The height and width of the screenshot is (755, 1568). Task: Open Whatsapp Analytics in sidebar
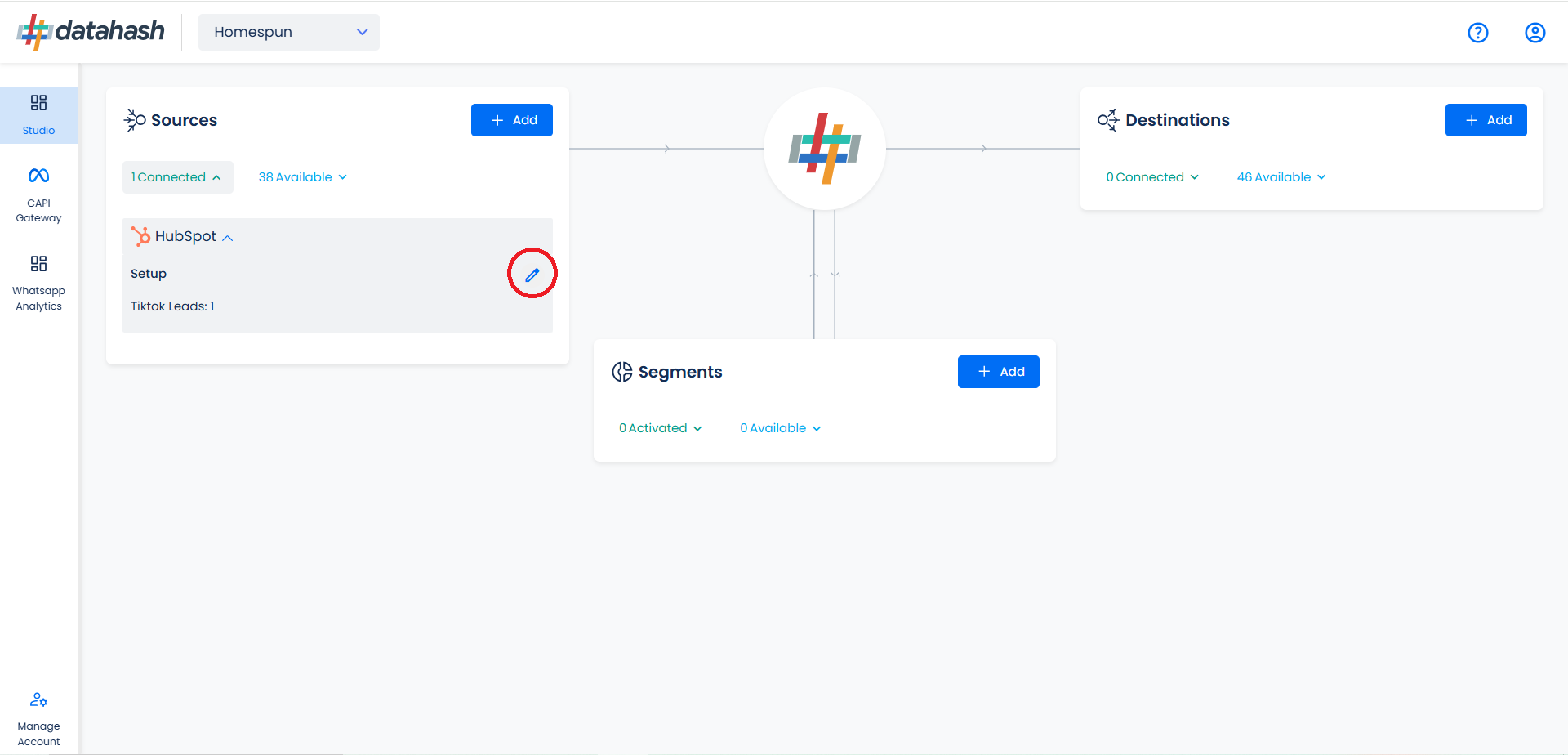(x=38, y=283)
